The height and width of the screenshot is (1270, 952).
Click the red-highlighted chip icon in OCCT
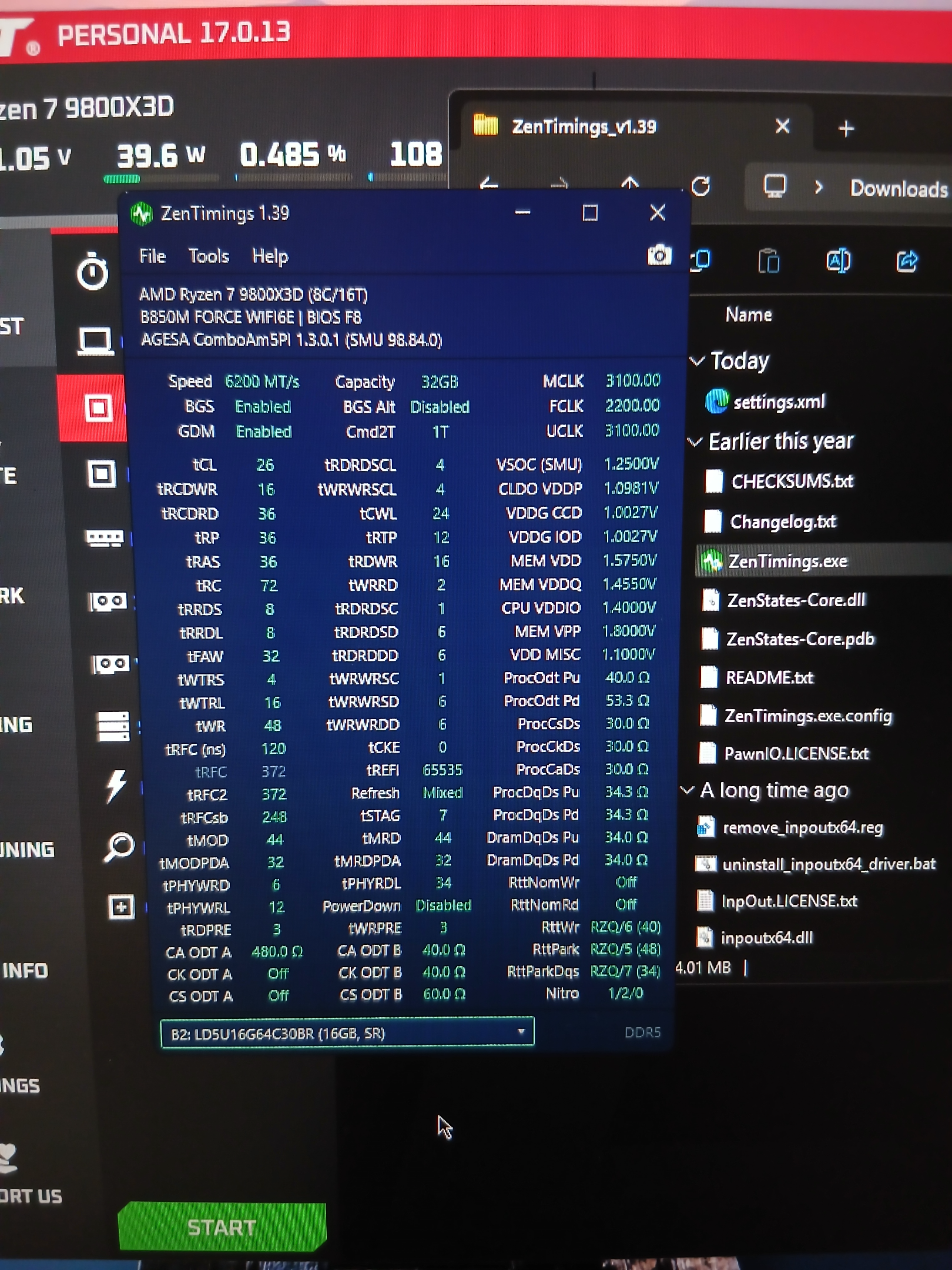tap(98, 407)
